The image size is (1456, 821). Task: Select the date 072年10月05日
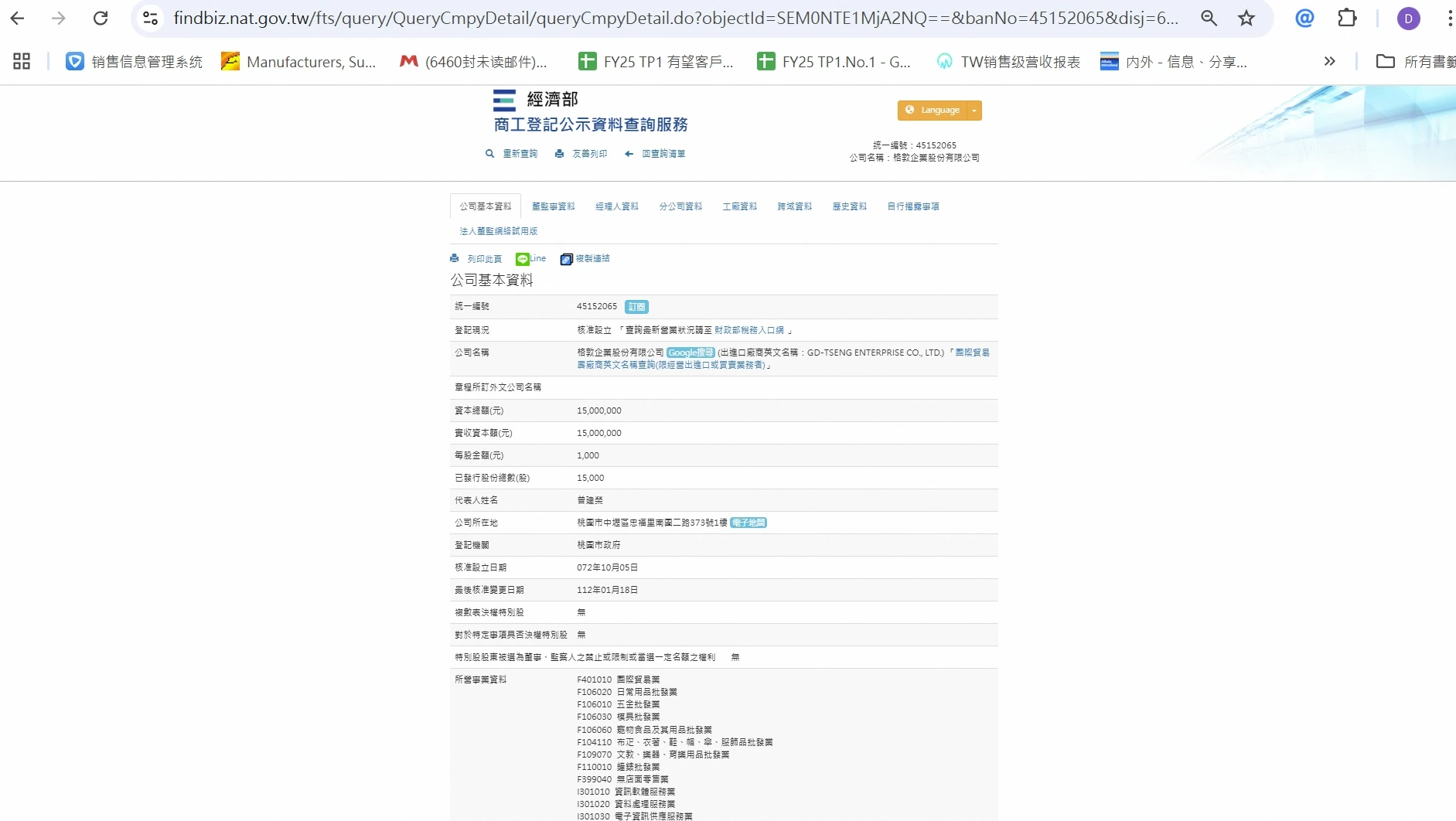click(608, 567)
